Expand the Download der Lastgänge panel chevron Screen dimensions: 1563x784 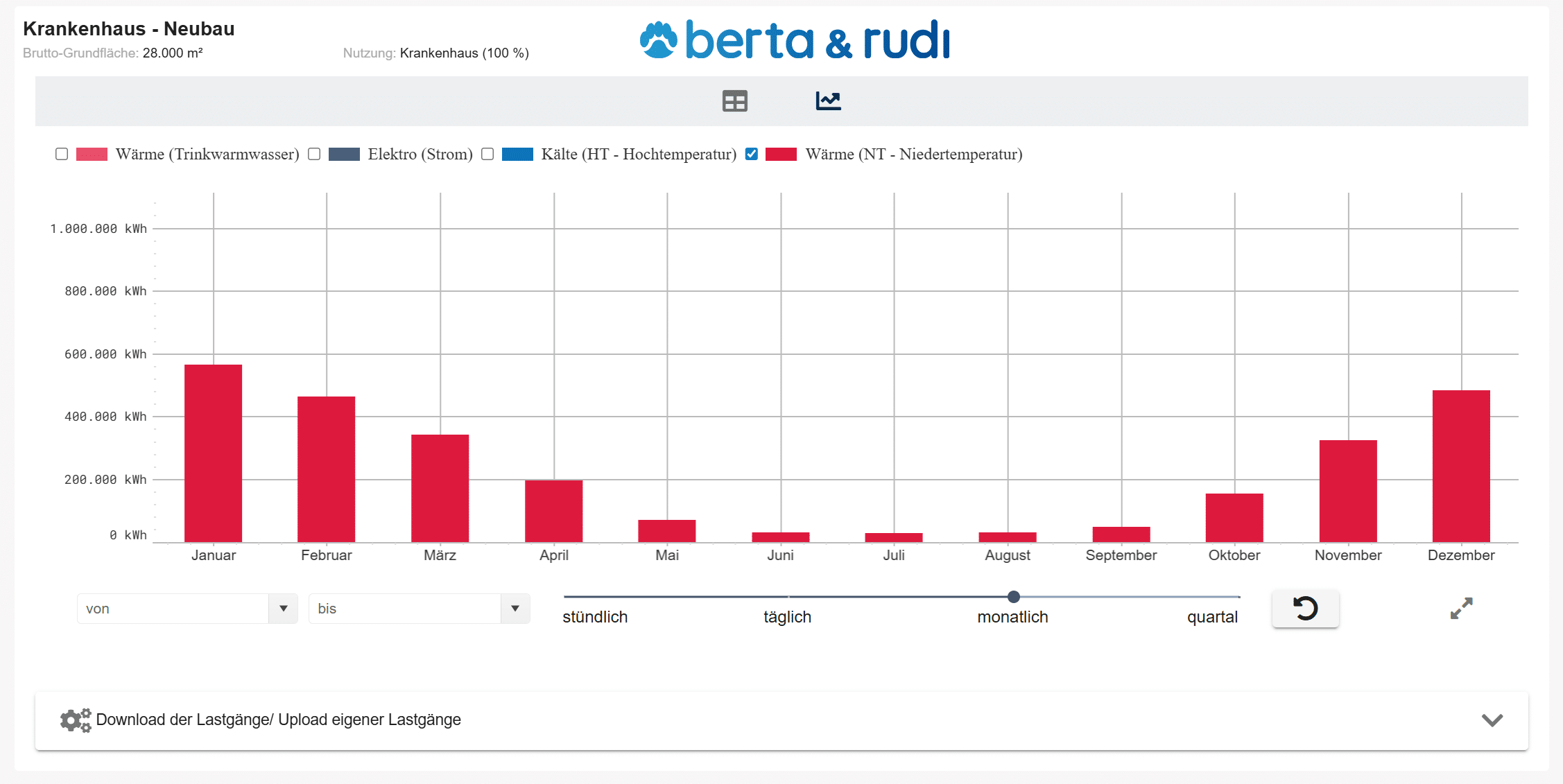pyautogui.click(x=1492, y=720)
